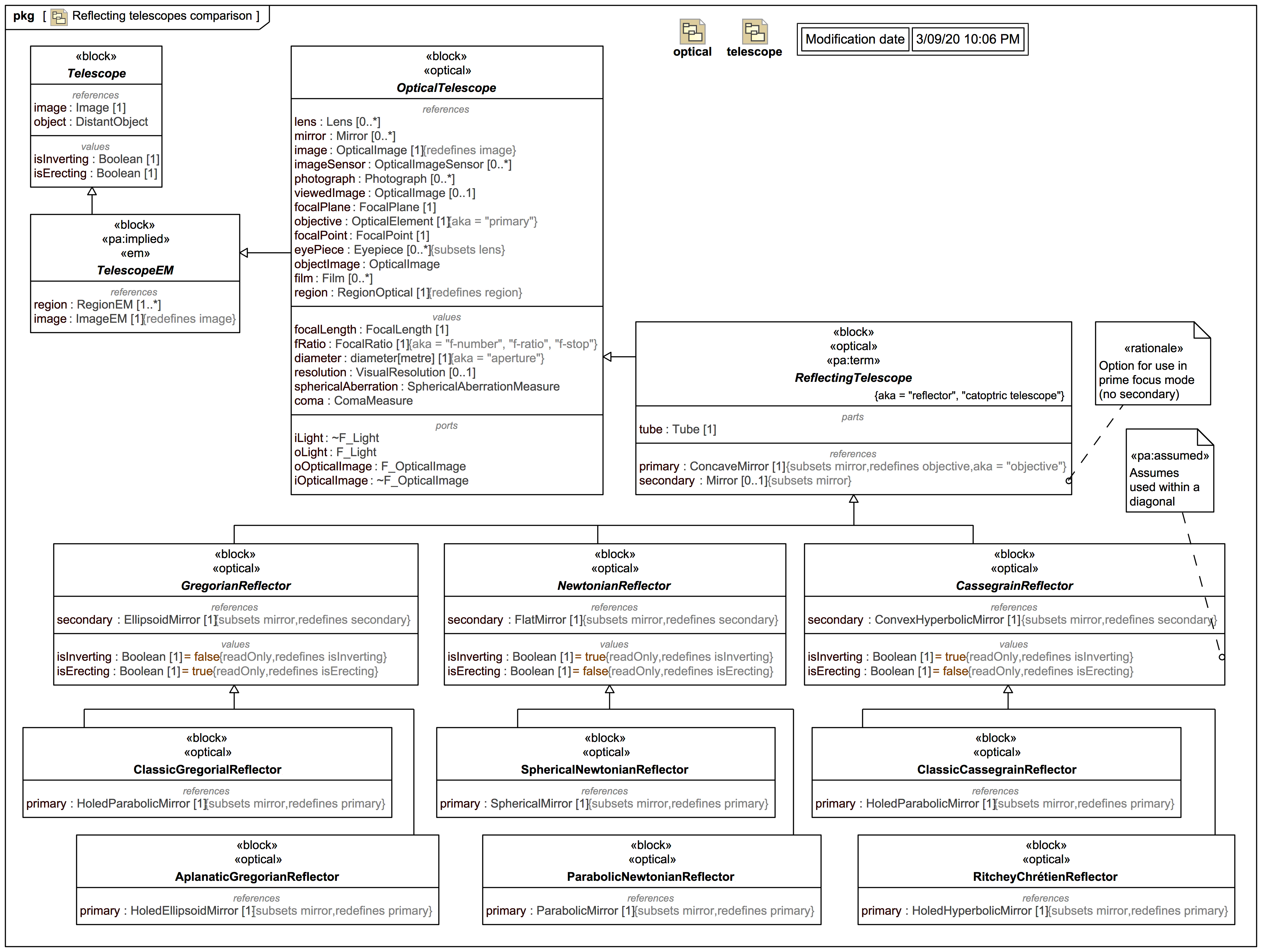Select the Telescope block header
This screenshot has height=952, width=1262.
96,73
